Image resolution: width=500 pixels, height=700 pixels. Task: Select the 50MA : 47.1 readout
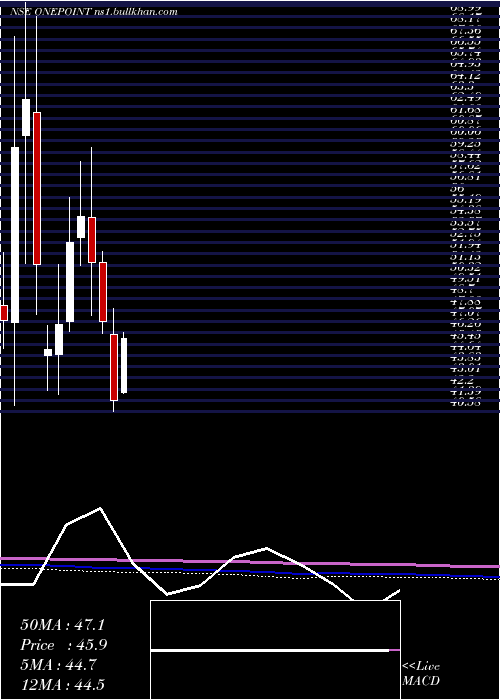tap(63, 625)
